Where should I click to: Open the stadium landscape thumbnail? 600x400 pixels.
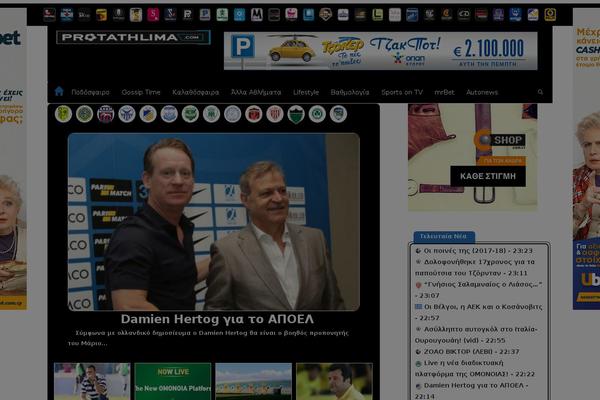pos(253,382)
